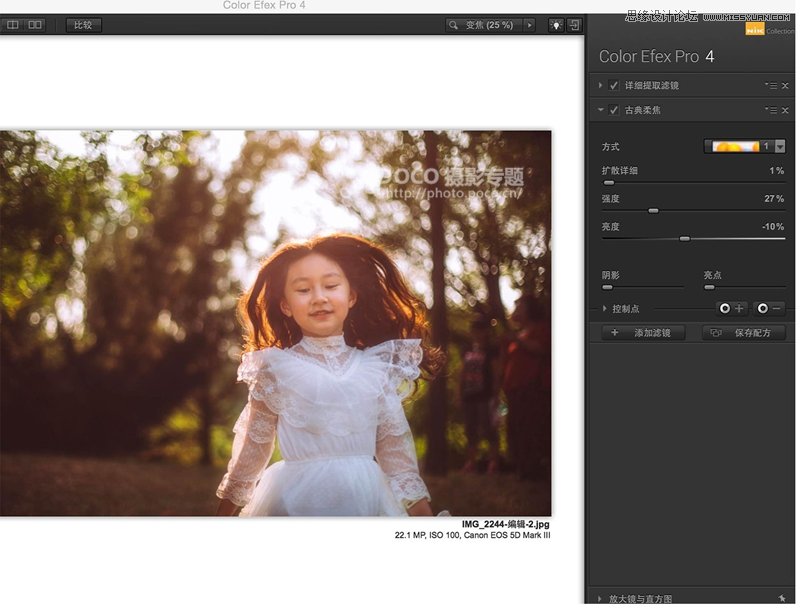Adjust the 亮度 brightness slider handle
The width and height of the screenshot is (800, 609).
(x=685, y=239)
